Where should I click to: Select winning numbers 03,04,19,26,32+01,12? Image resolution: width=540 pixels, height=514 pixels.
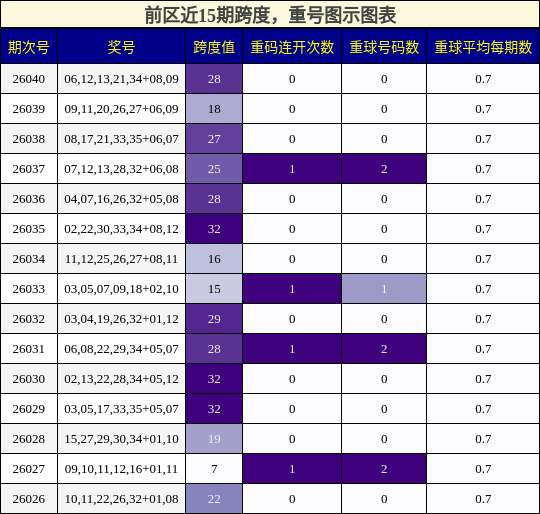point(122,319)
